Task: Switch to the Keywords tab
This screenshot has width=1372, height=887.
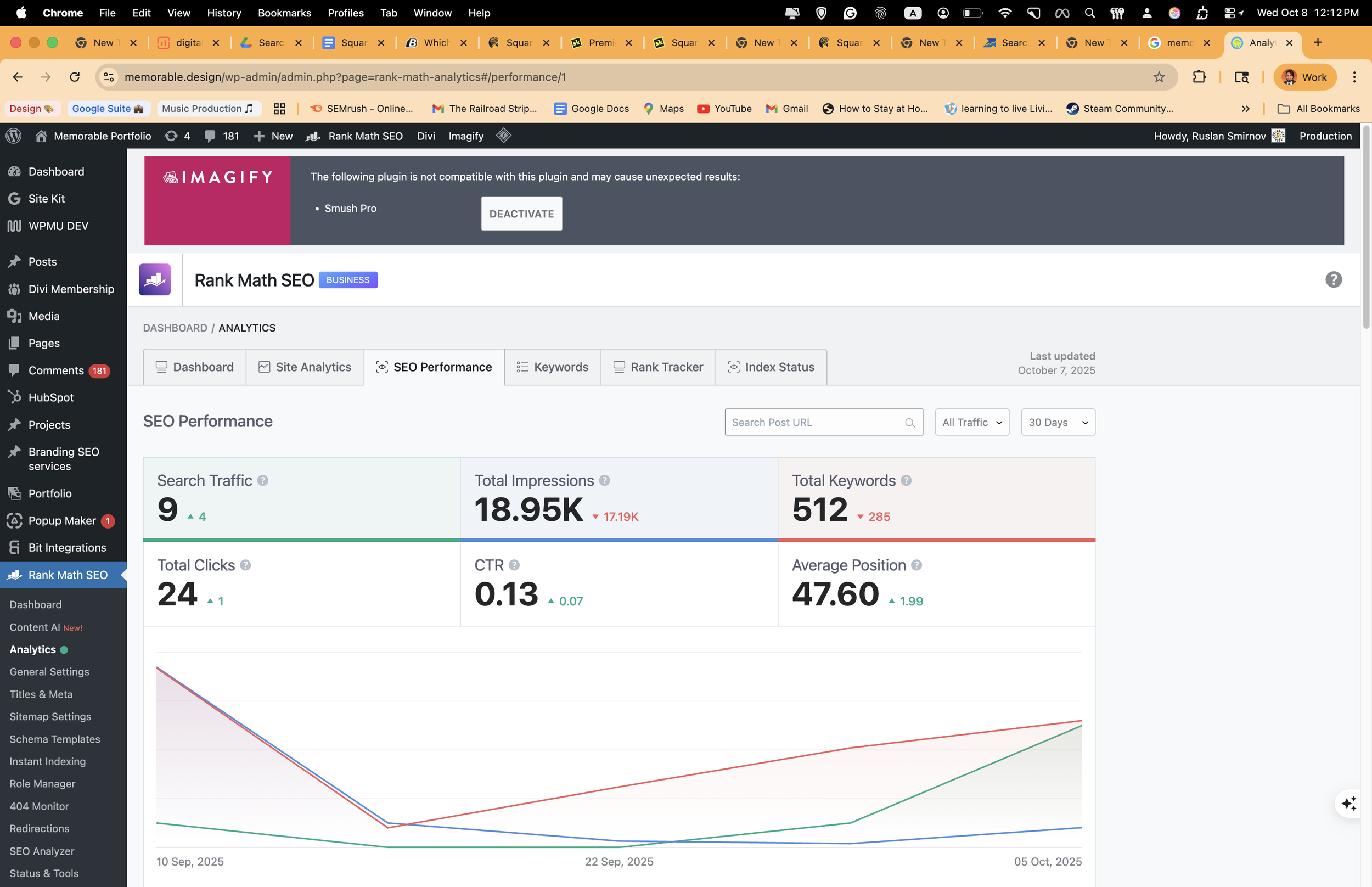Action: tap(552, 367)
